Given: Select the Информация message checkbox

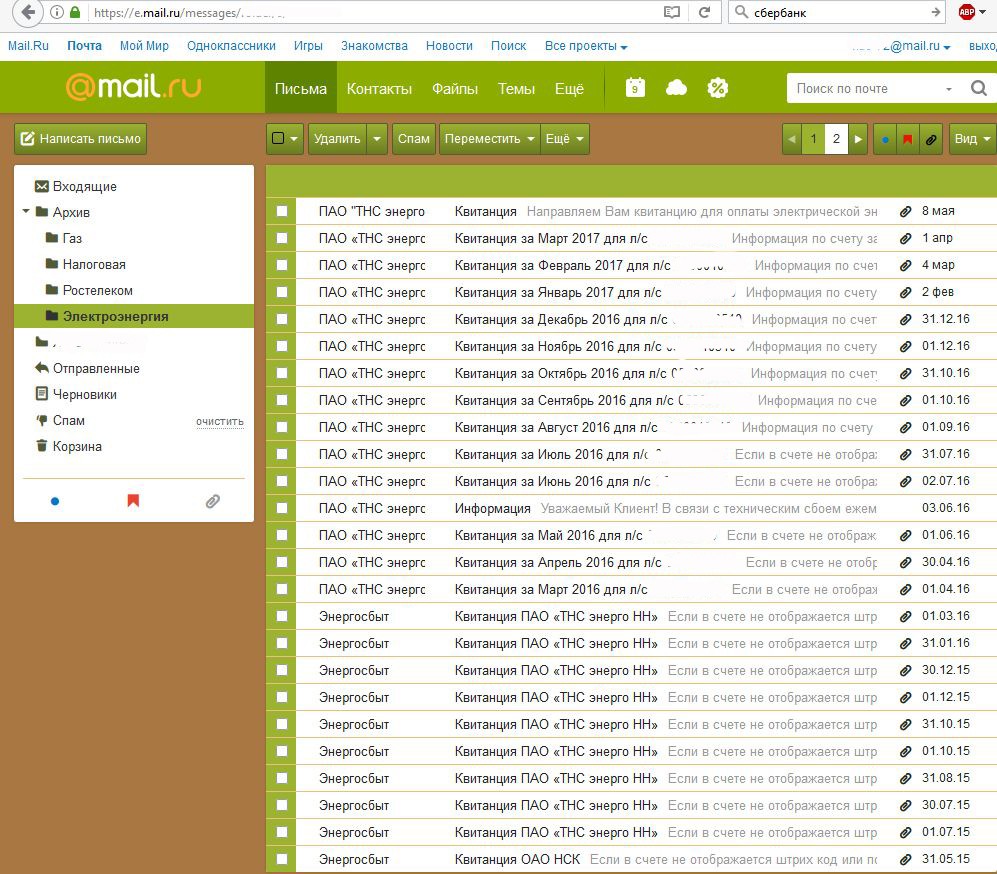Looking at the screenshot, I should coord(282,509).
